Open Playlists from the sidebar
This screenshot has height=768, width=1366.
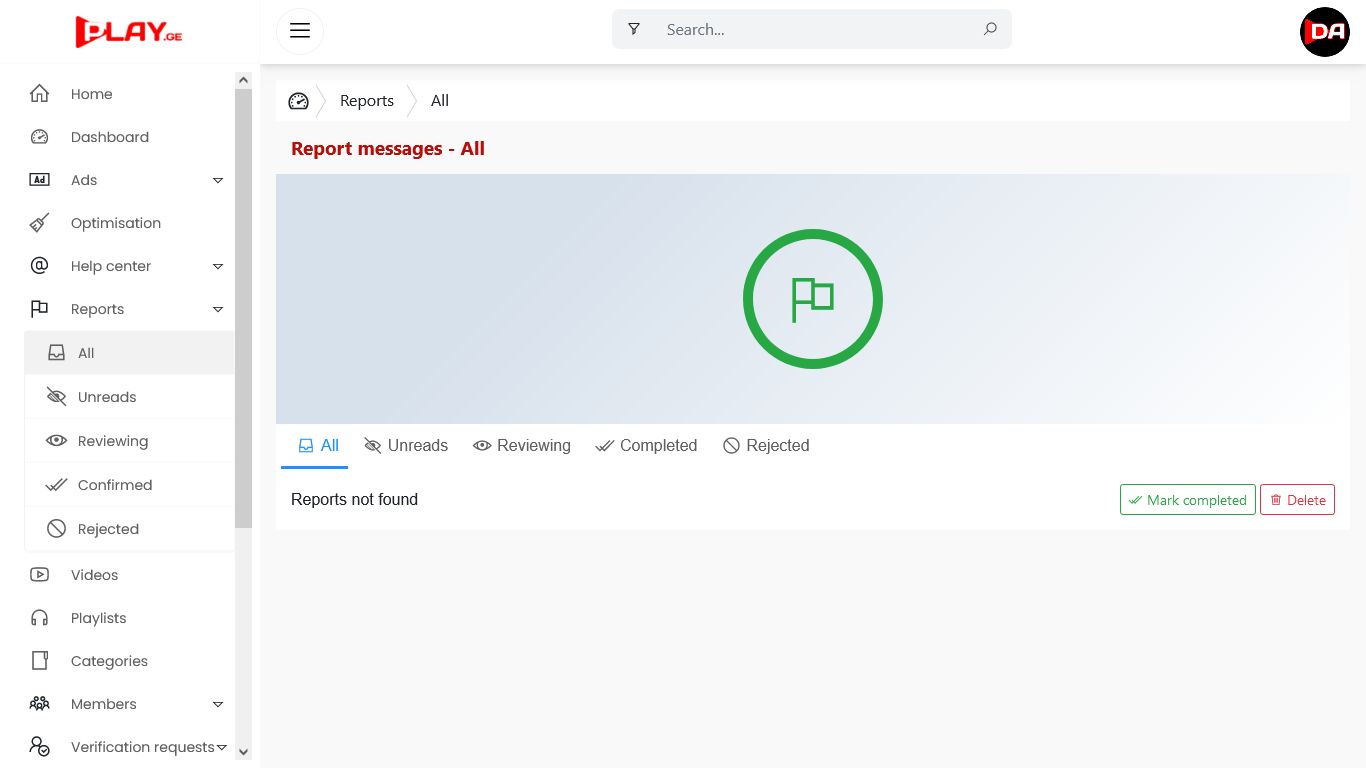point(98,618)
